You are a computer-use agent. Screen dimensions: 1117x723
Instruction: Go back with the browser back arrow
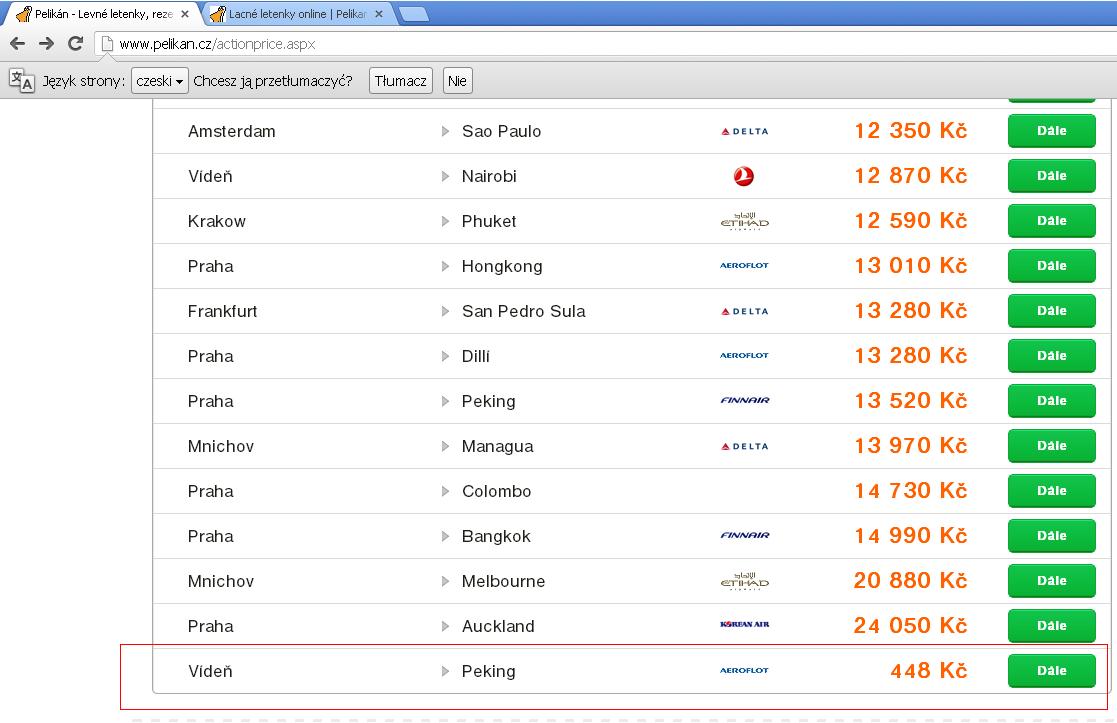tap(18, 43)
